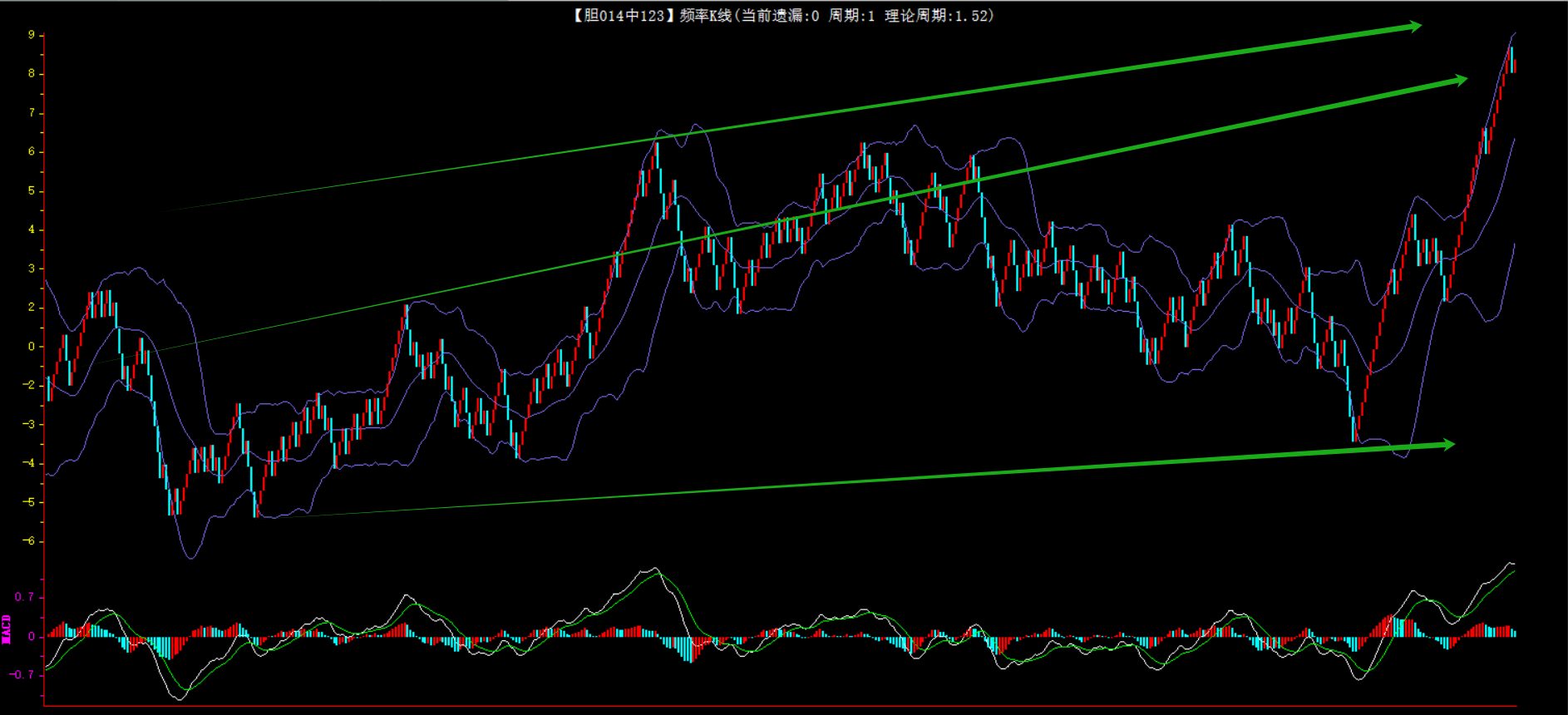The width and height of the screenshot is (1568, 715).
Task: Click the -0.7 label on the MACD axis
Action: [22, 674]
